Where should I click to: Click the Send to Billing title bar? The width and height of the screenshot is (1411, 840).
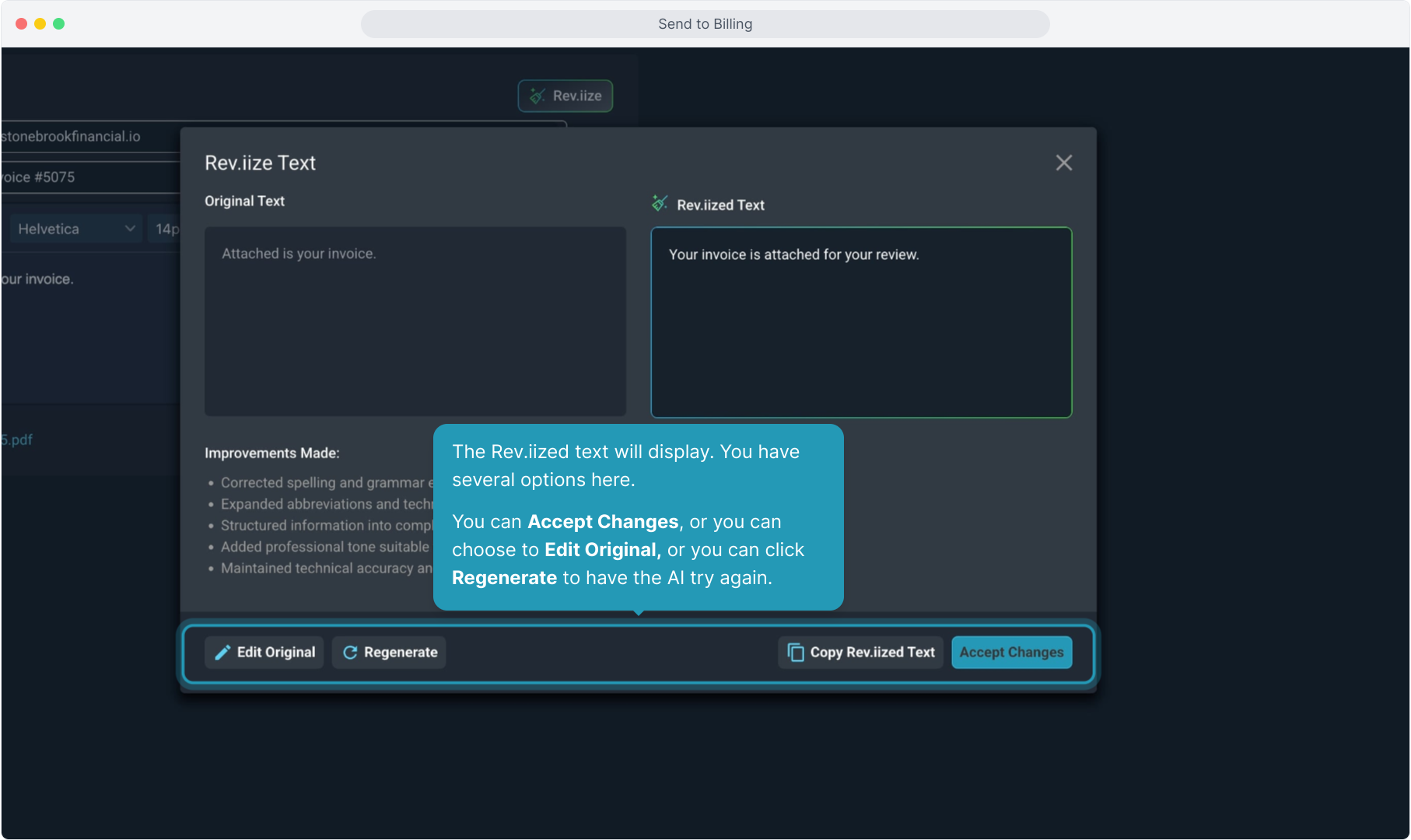click(x=705, y=24)
